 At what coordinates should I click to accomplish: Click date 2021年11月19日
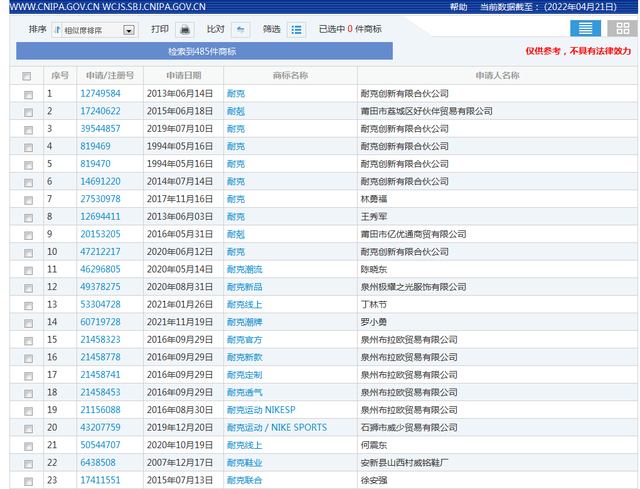[x=180, y=322]
